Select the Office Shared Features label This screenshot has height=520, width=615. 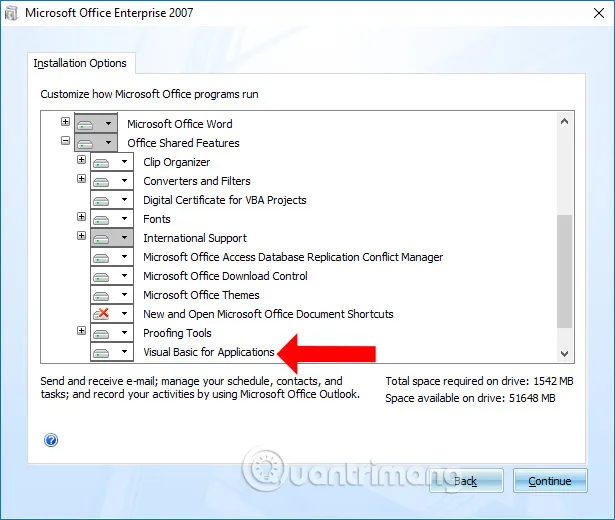(183, 143)
